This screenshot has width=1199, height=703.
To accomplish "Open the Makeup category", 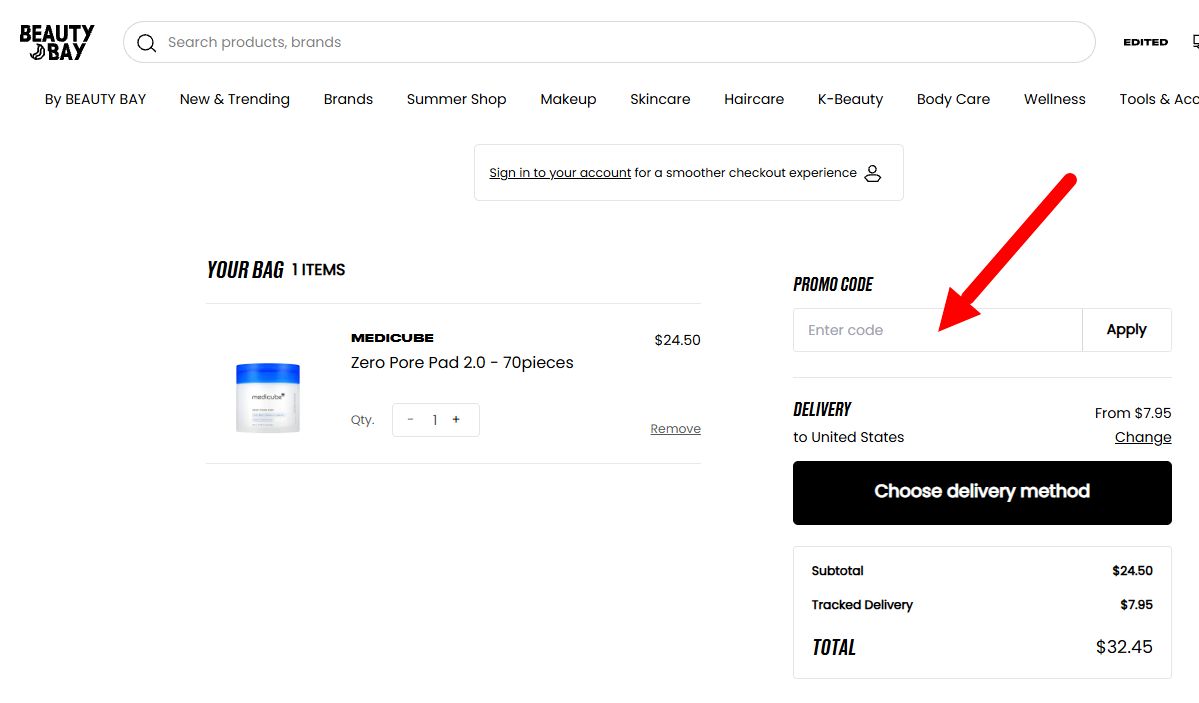I will click(x=568, y=99).
